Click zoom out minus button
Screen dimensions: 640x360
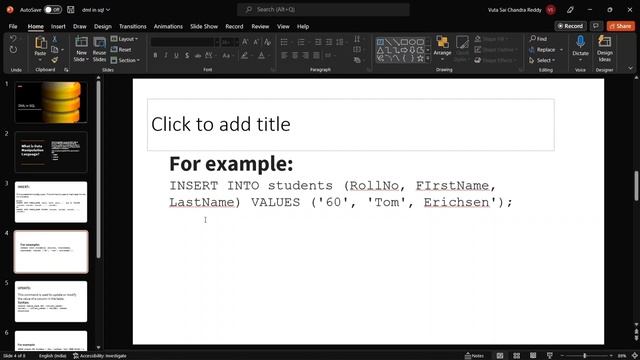click(562, 356)
